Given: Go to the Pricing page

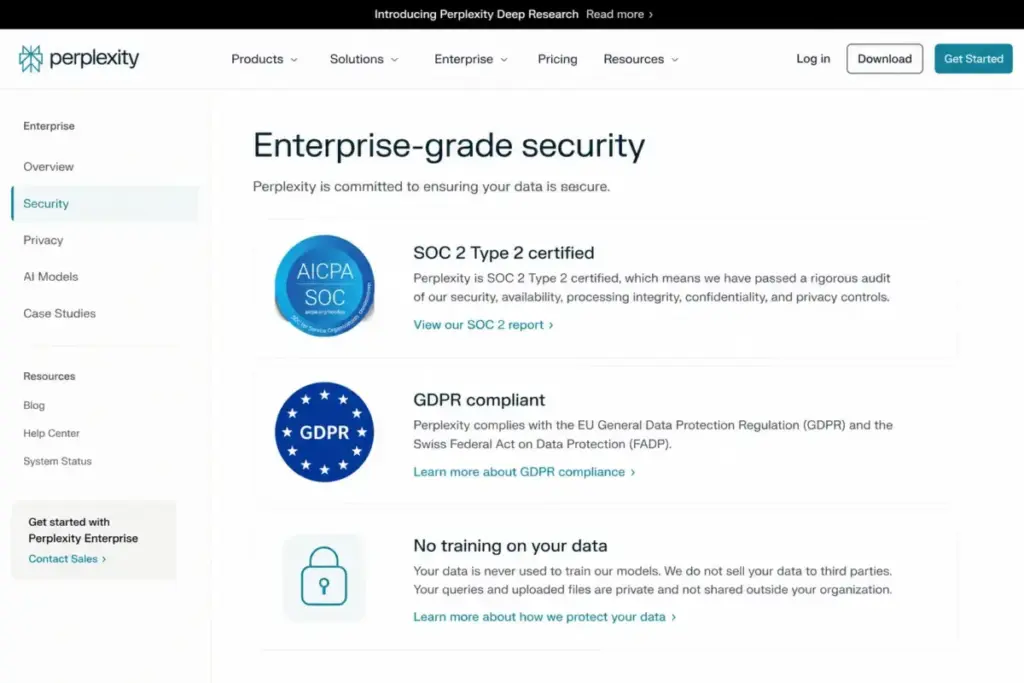Looking at the screenshot, I should tap(557, 59).
